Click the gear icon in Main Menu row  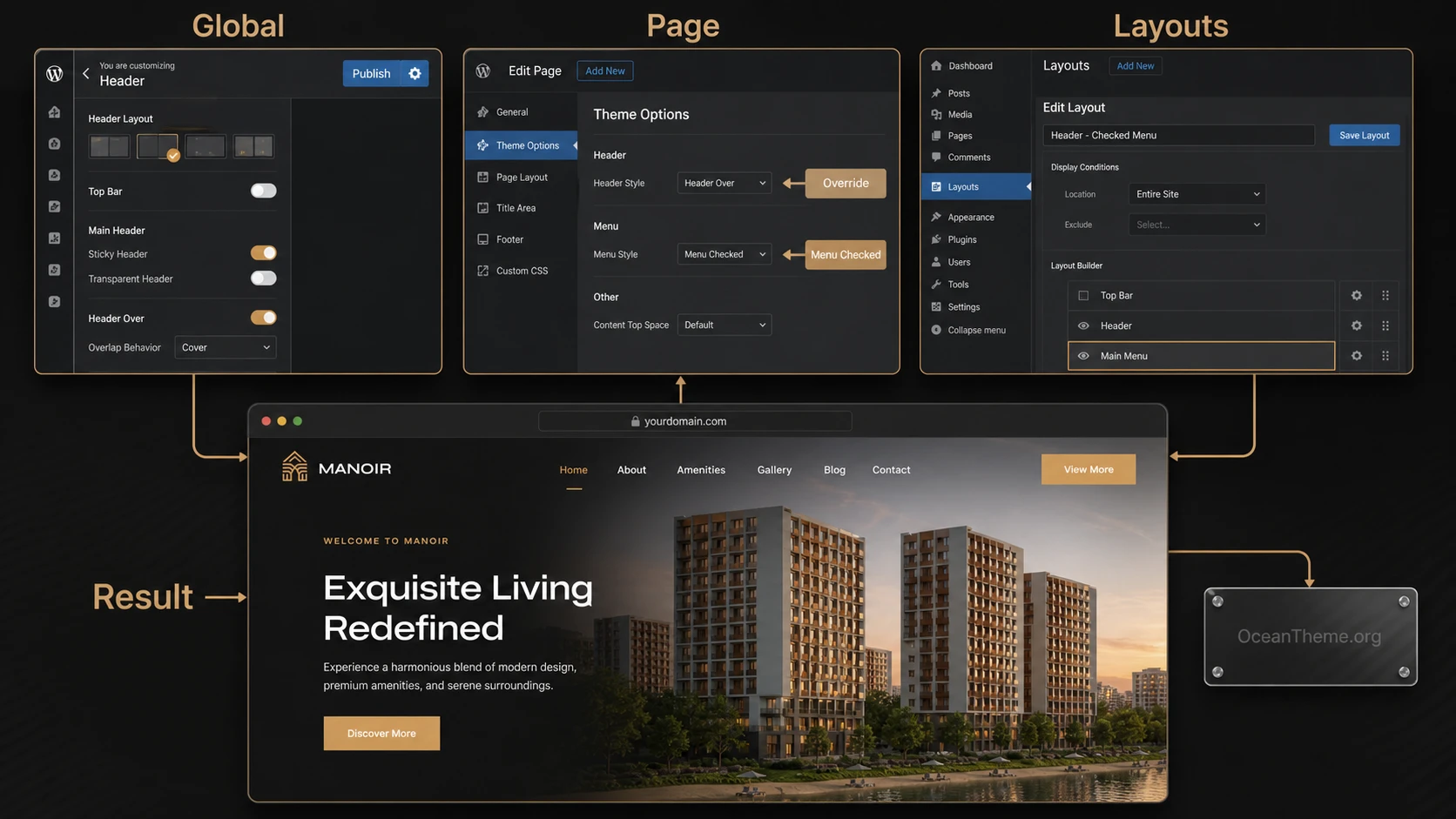(1357, 355)
